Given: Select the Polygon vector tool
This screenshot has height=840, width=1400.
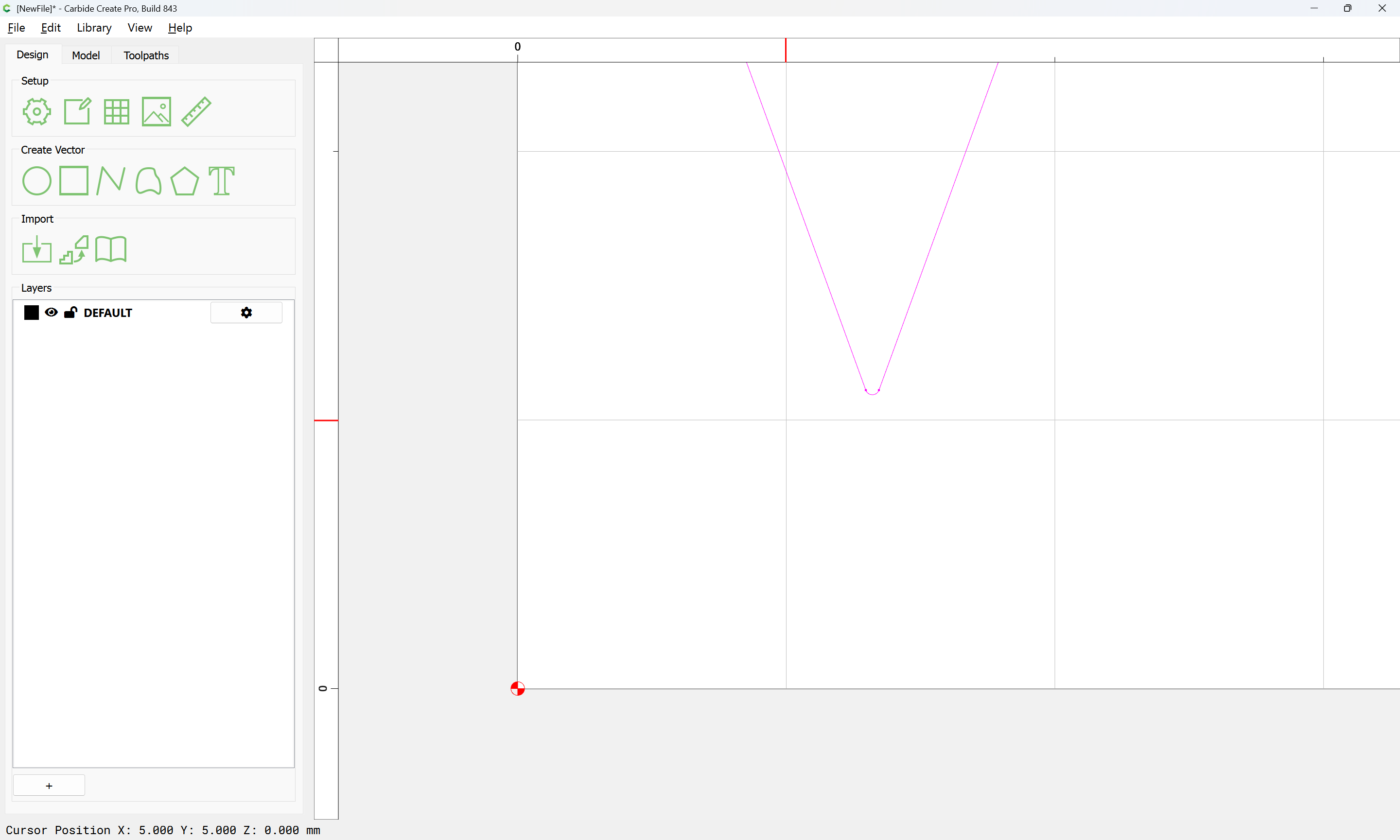Looking at the screenshot, I should coord(184,180).
